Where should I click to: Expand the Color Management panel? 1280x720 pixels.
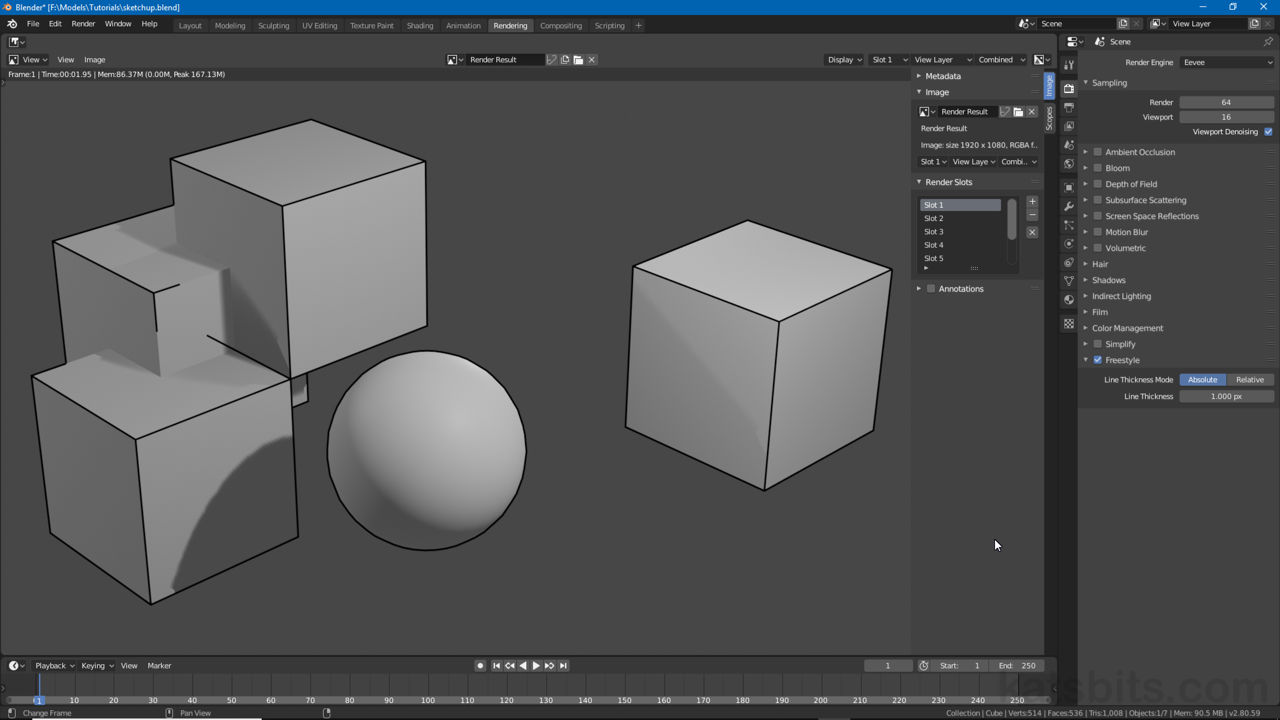[x=1127, y=328]
